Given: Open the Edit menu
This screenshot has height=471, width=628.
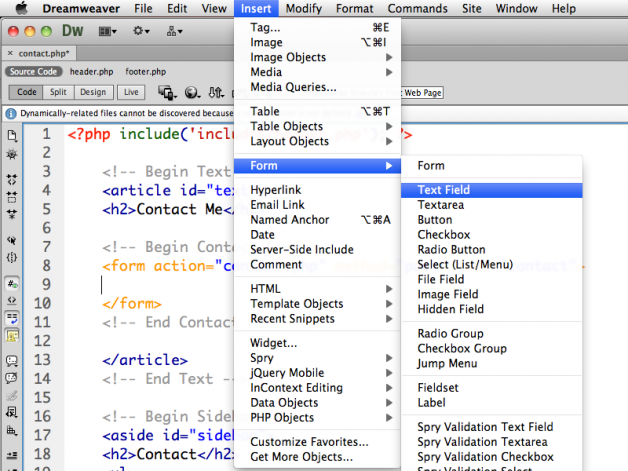Looking at the screenshot, I should click(x=177, y=8).
